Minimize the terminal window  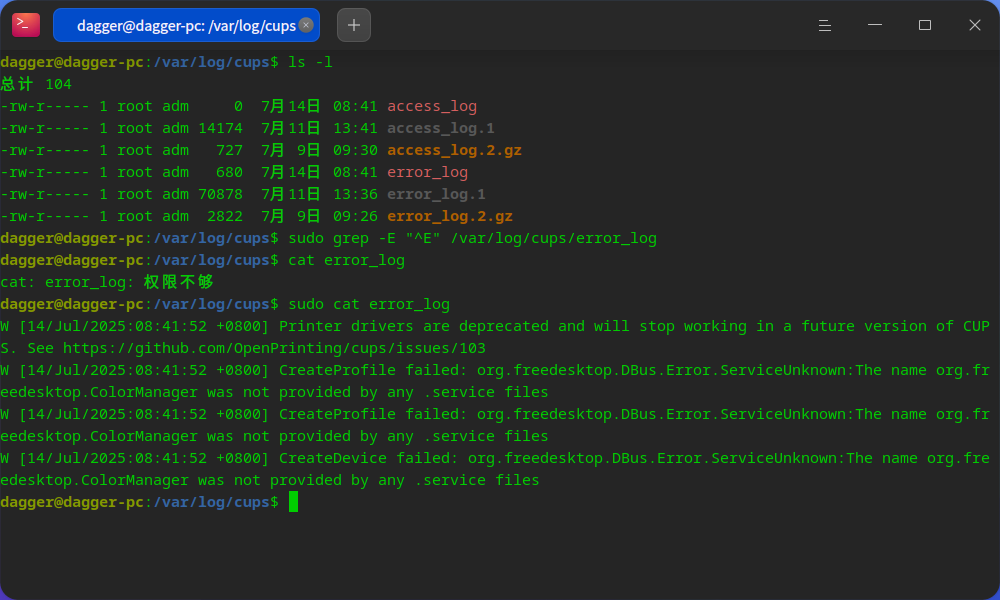[875, 25]
